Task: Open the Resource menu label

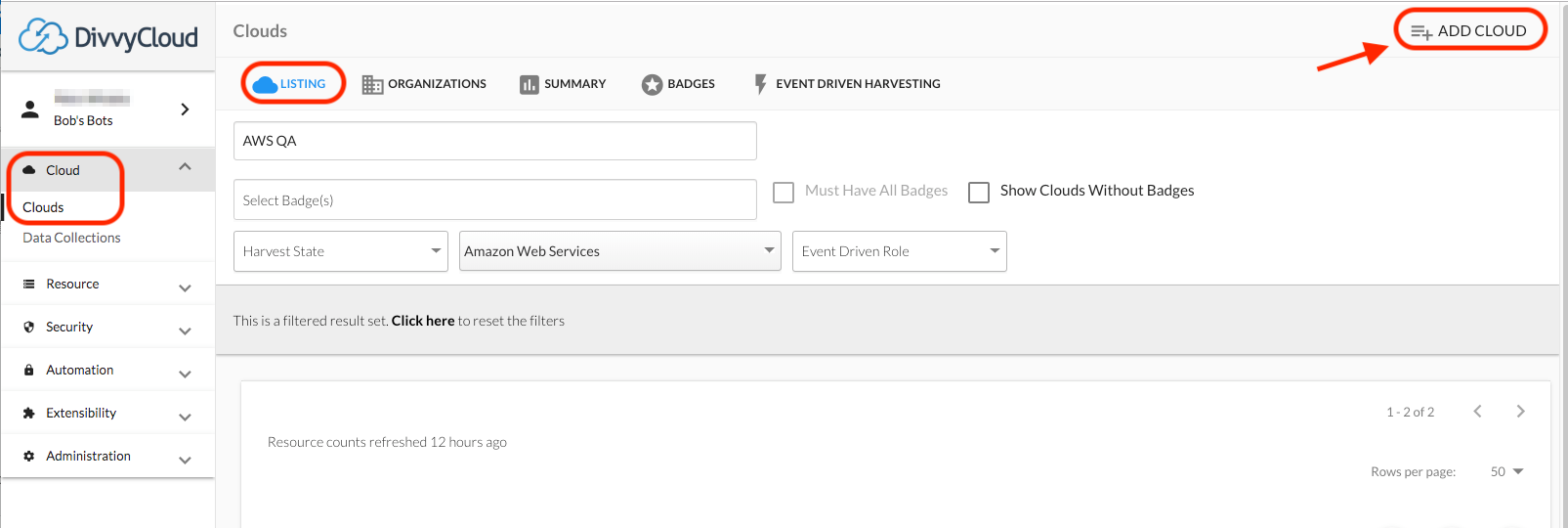Action: 72,284
